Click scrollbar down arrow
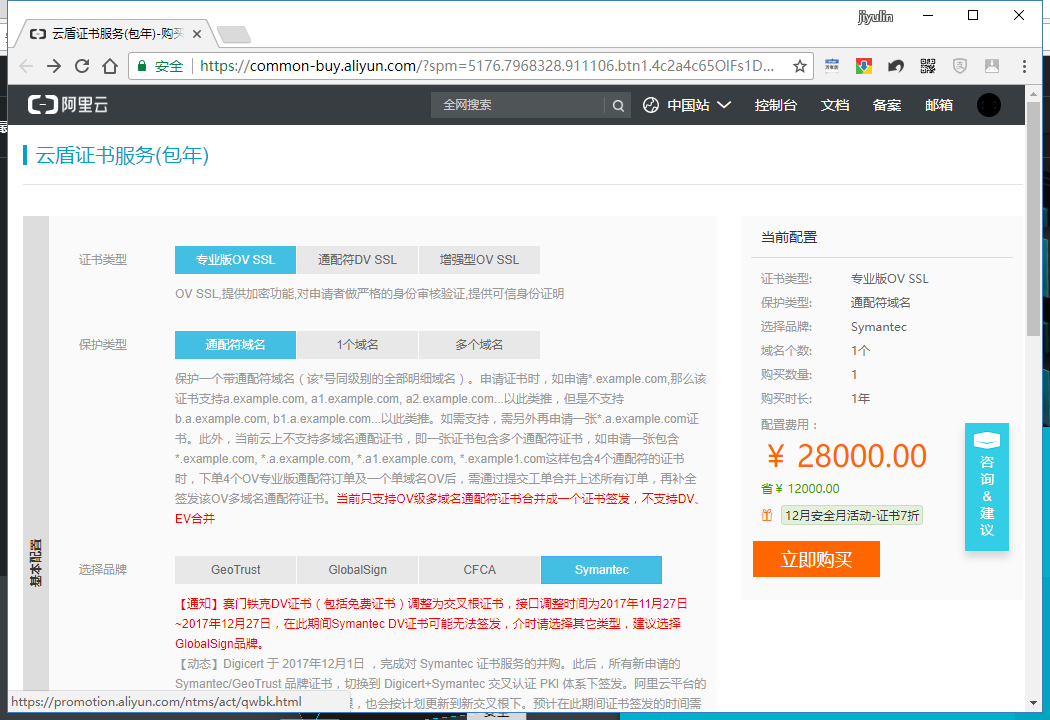1050x720 pixels. click(1033, 703)
